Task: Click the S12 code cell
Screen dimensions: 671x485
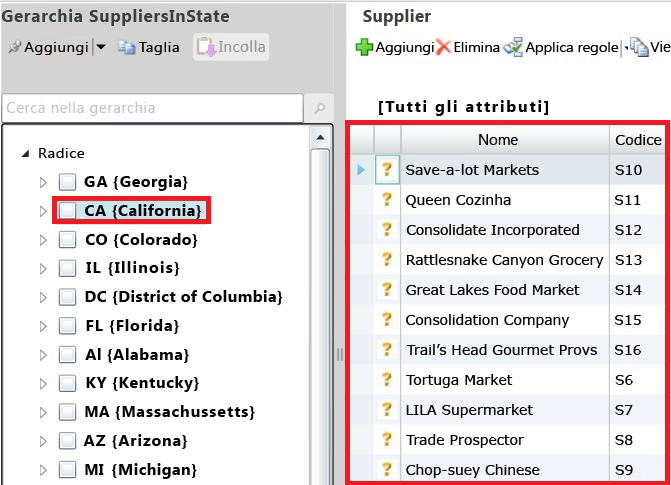Action: pyautogui.click(x=638, y=230)
